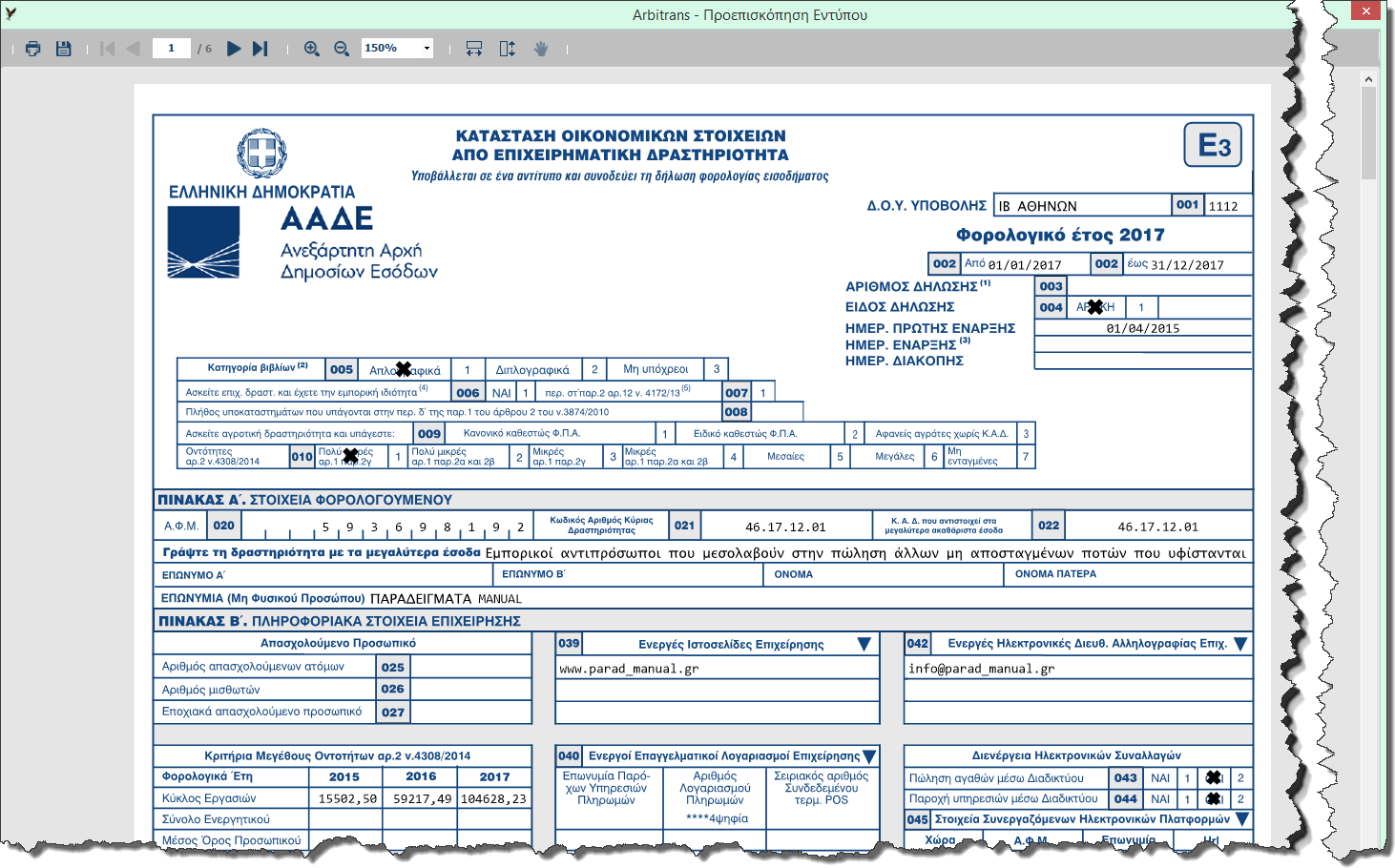
Task: Go to the previous page
Action: (x=133, y=49)
